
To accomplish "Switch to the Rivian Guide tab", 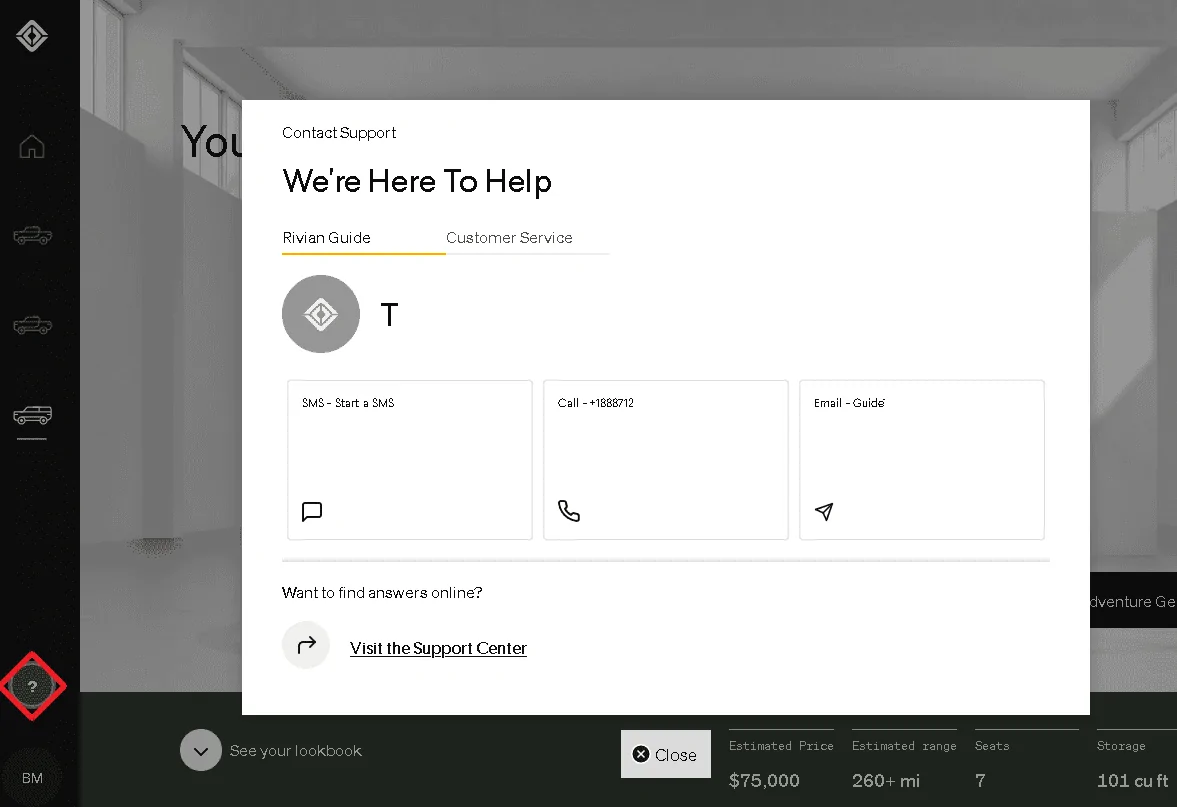I will tap(364, 238).
